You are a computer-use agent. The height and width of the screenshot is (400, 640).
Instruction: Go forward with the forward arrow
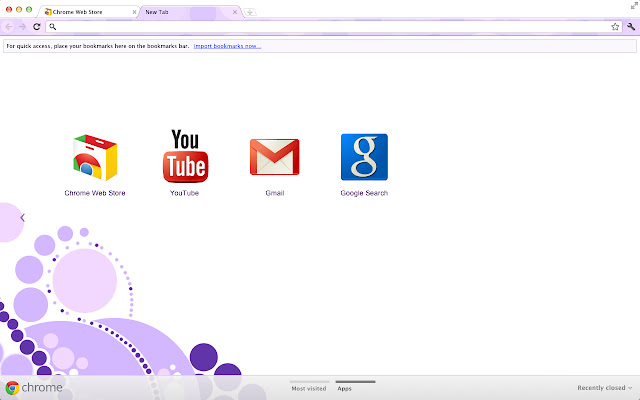tap(22, 27)
